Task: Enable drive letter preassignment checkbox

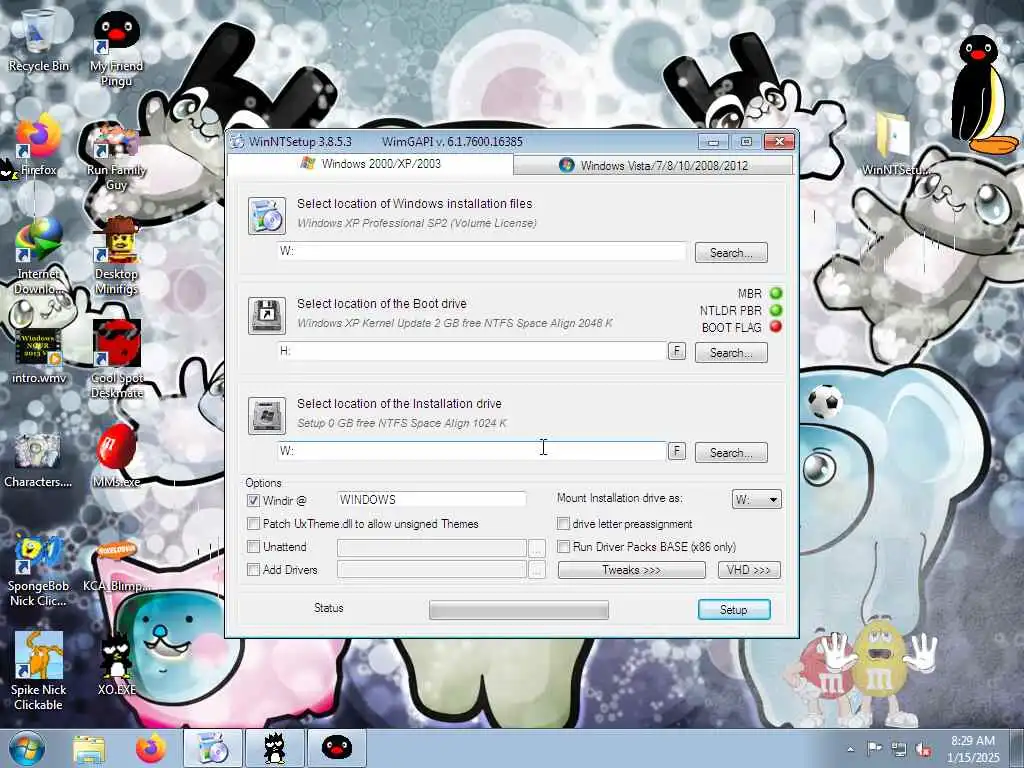Action: point(563,523)
